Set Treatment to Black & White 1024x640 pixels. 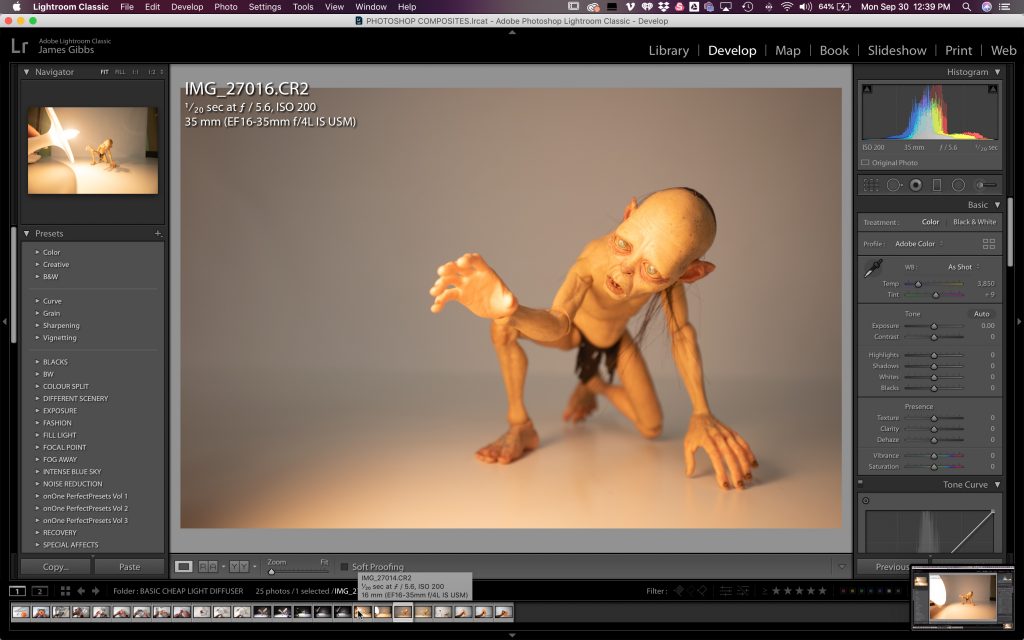click(x=974, y=222)
